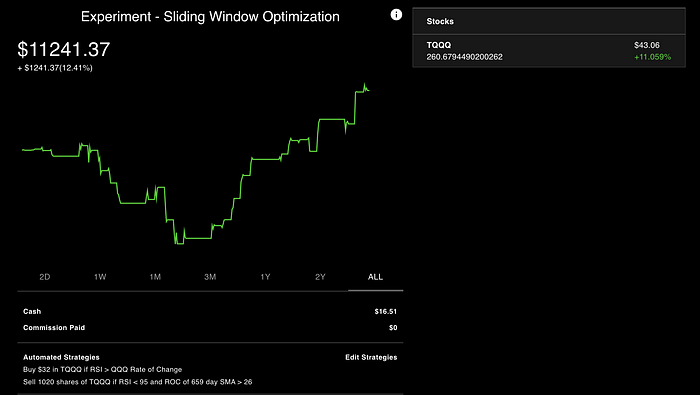
Task: Click the + $1241.37(12.41%) gain text
Action: pyautogui.click(x=55, y=68)
